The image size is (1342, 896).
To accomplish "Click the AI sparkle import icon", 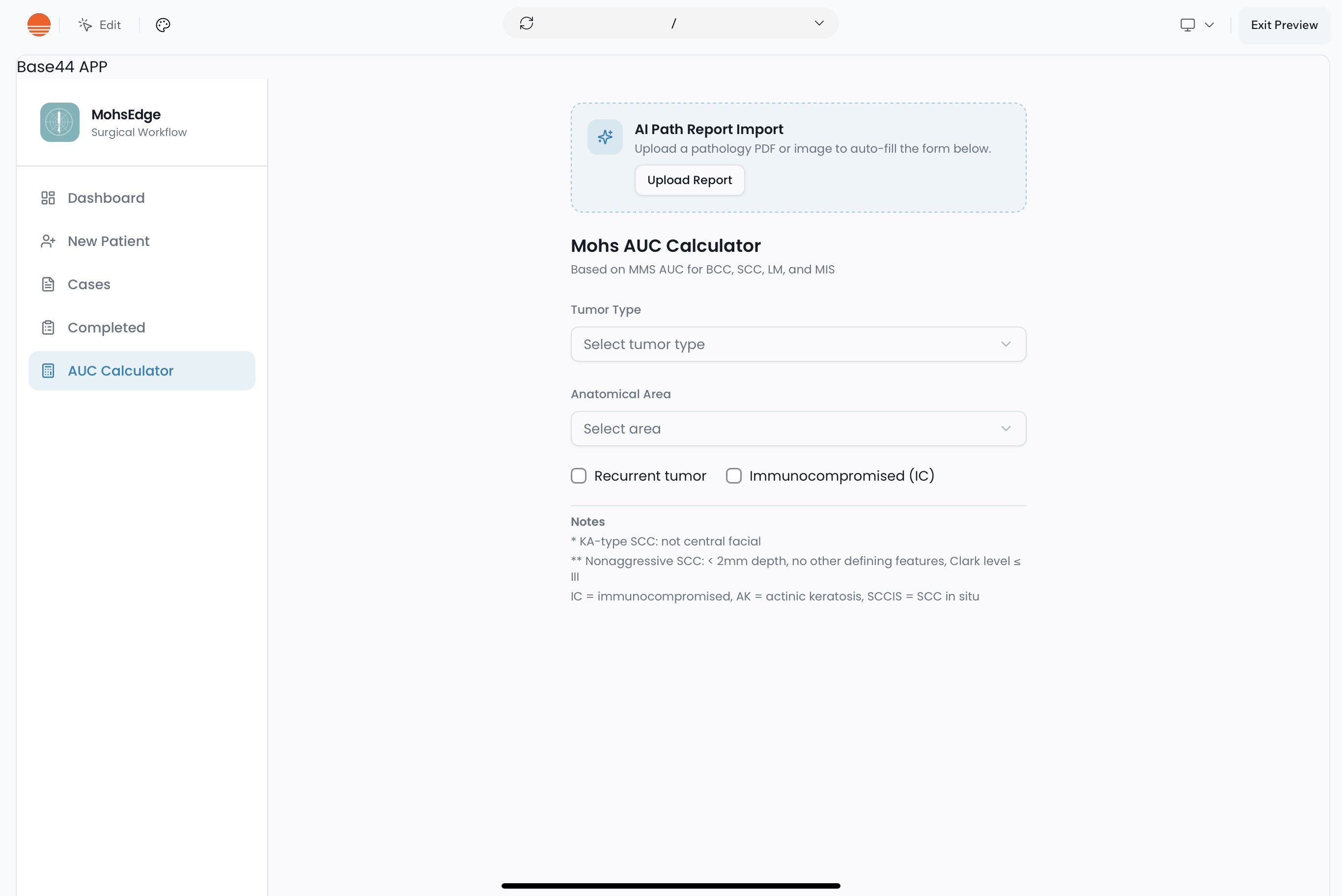I will click(x=605, y=137).
